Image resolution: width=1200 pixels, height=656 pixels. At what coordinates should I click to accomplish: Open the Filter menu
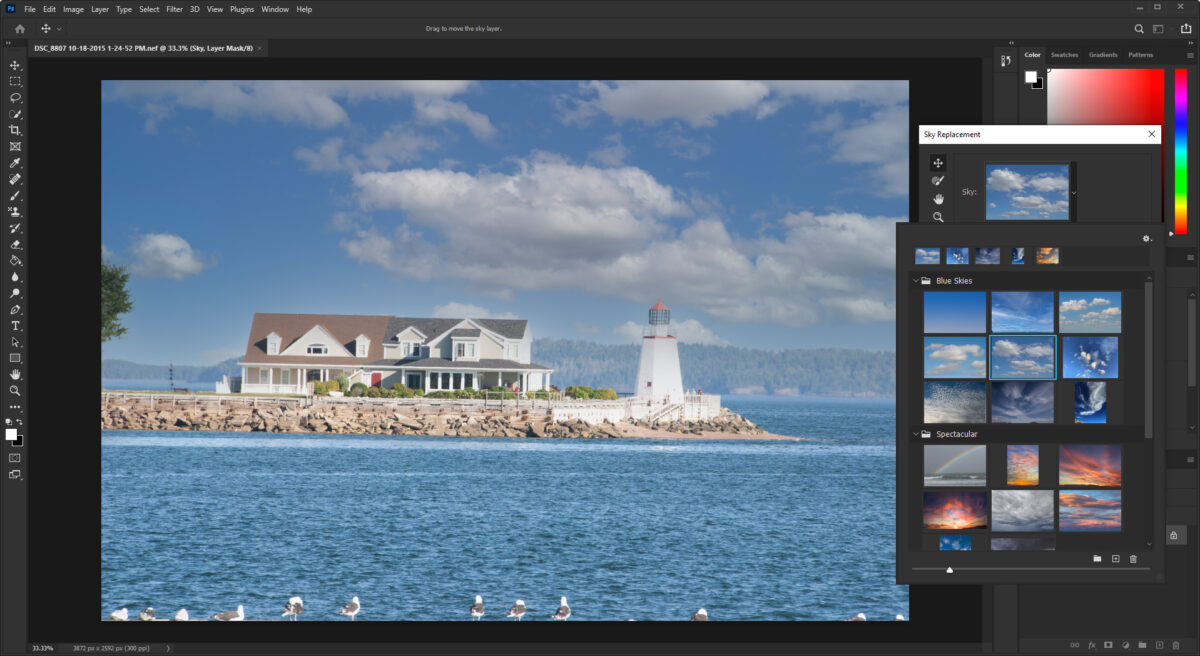tap(175, 9)
